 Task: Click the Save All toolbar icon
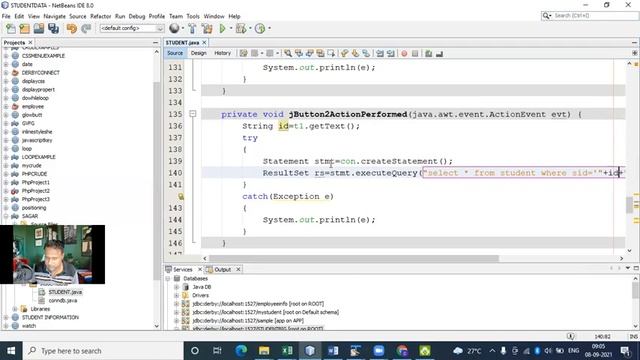tap(53, 28)
